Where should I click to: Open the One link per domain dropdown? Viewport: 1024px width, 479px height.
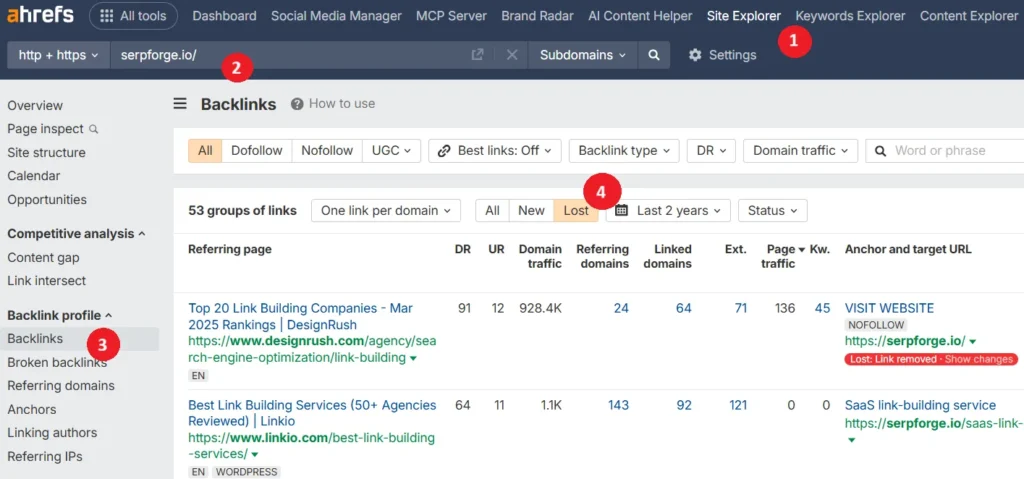click(x=386, y=210)
